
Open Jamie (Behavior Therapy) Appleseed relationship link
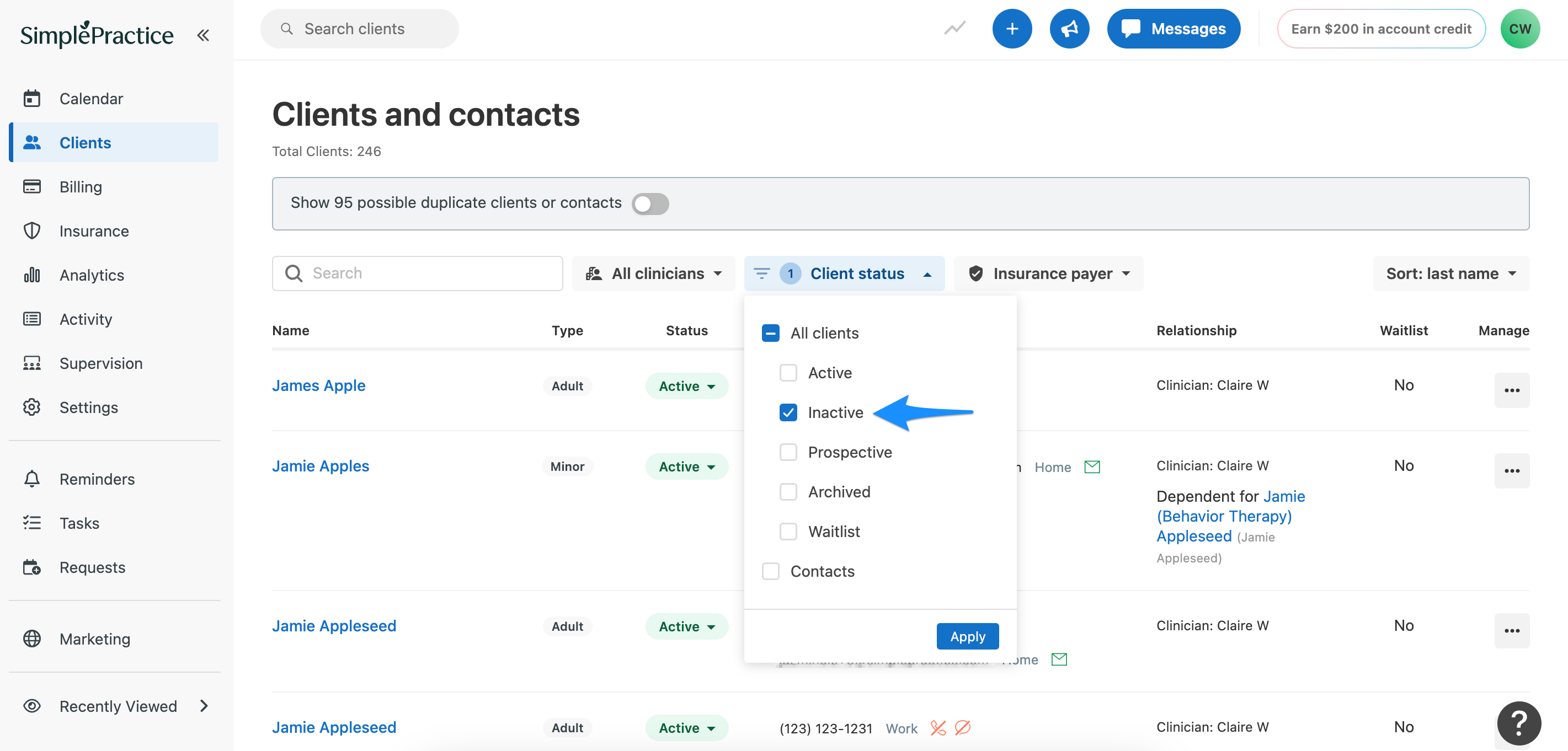1231,516
